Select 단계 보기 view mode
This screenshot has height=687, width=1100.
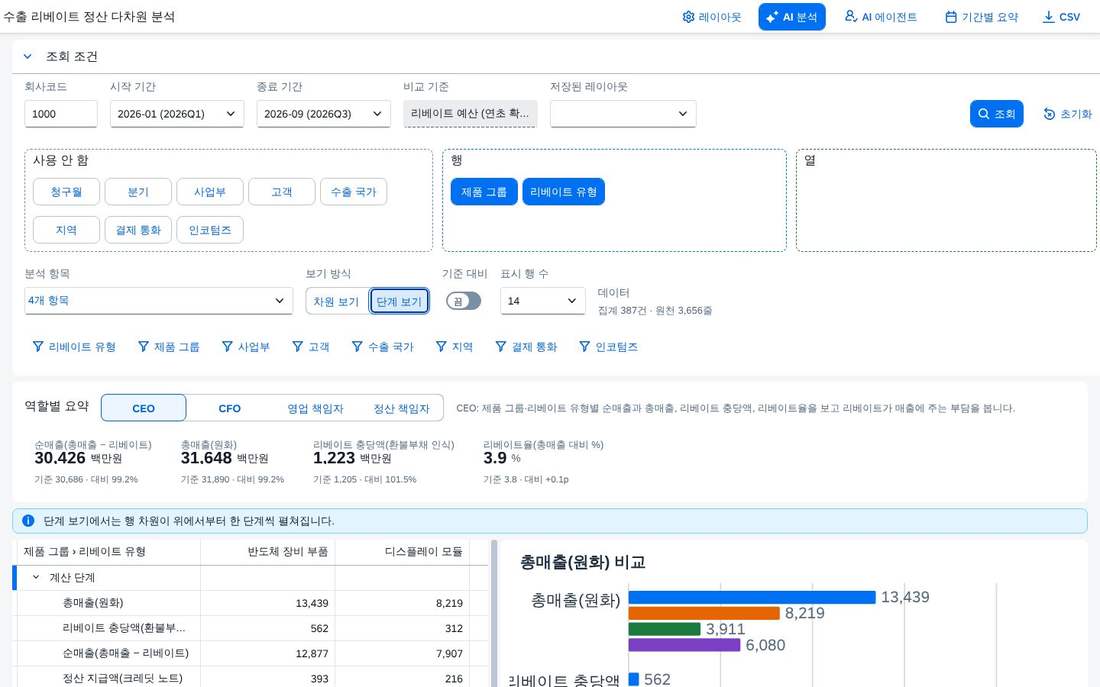(399, 301)
